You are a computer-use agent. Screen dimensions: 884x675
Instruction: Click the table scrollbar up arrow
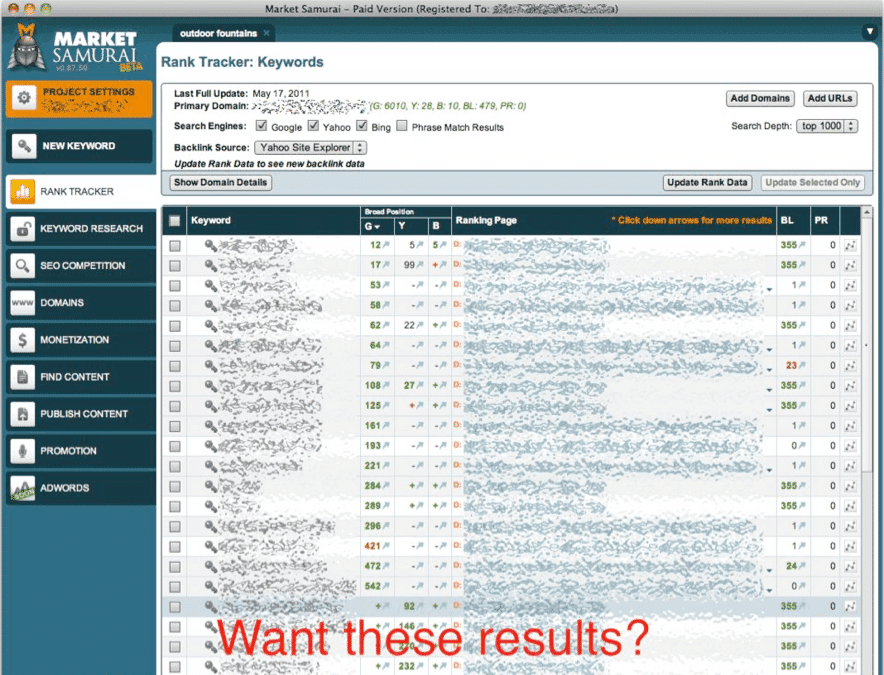(867, 212)
